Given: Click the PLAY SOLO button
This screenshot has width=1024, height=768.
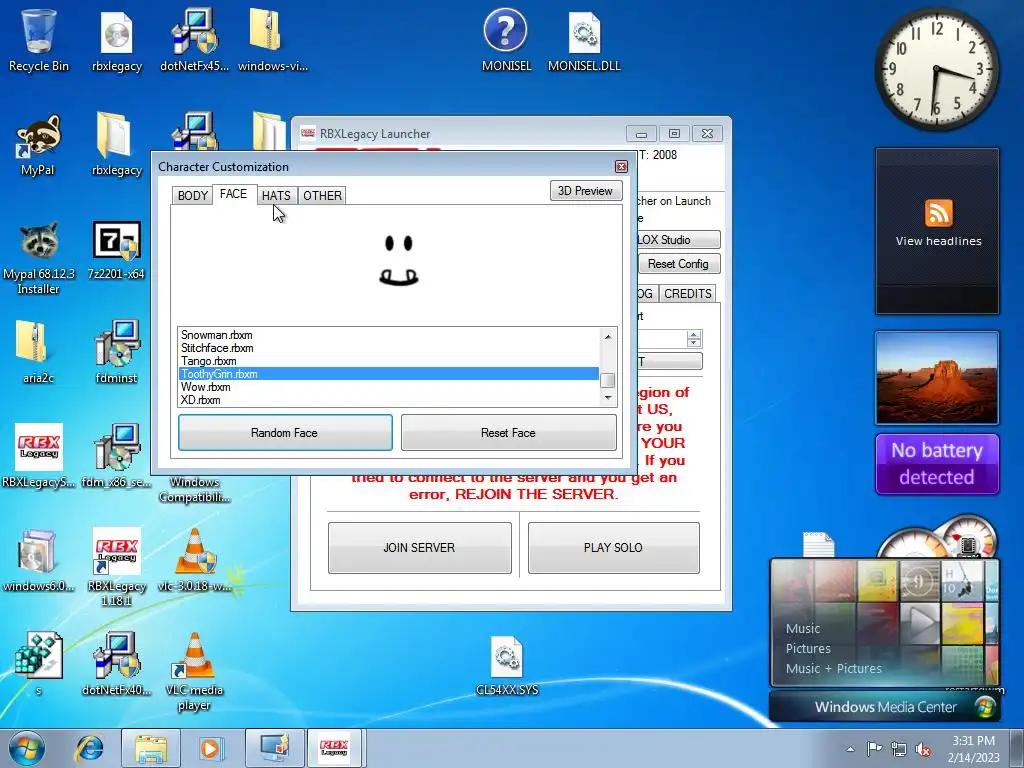Looking at the screenshot, I should pyautogui.click(x=613, y=547).
